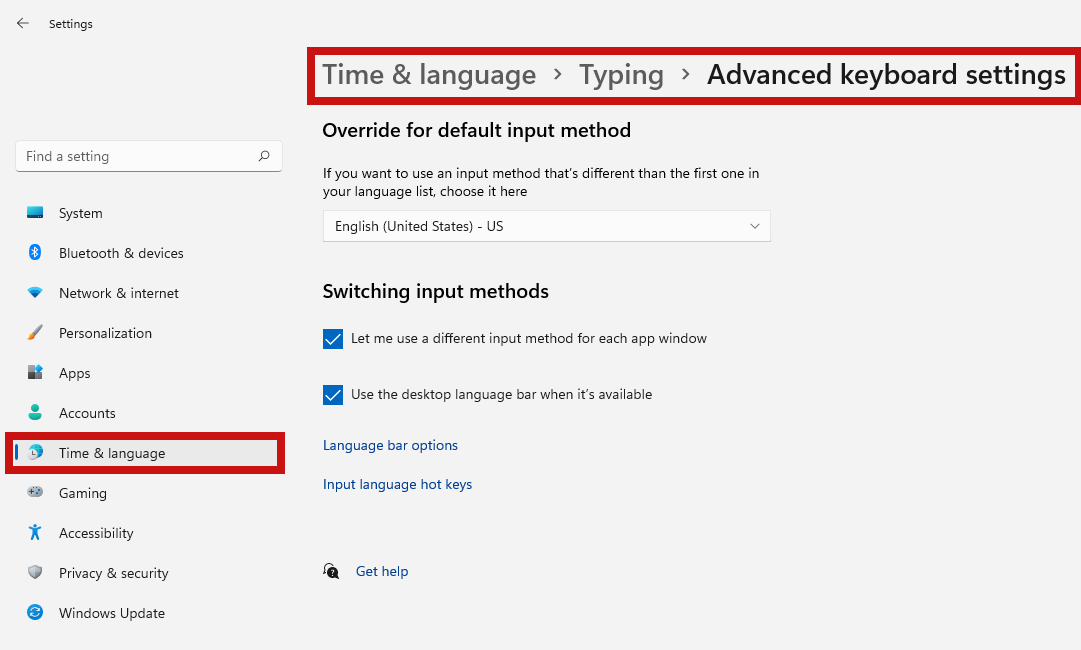Screen dimensions: 1081x650
Task: Open Apps settings from the sidebar
Action: point(35,373)
